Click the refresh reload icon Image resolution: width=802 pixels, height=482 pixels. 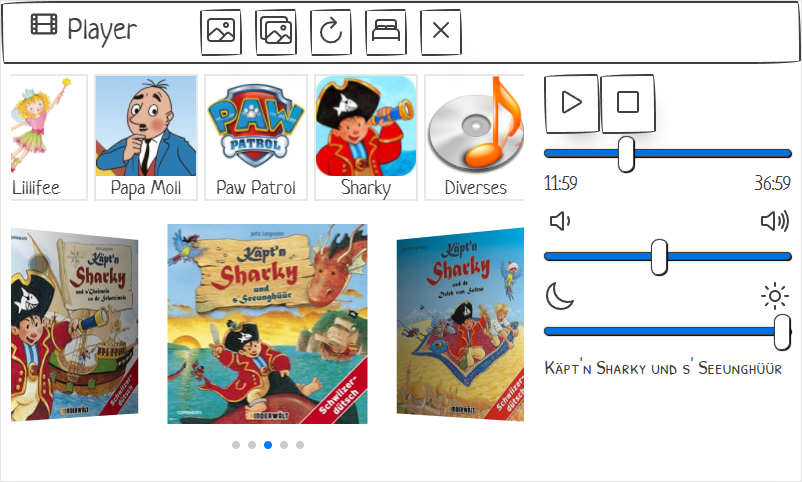[331, 32]
